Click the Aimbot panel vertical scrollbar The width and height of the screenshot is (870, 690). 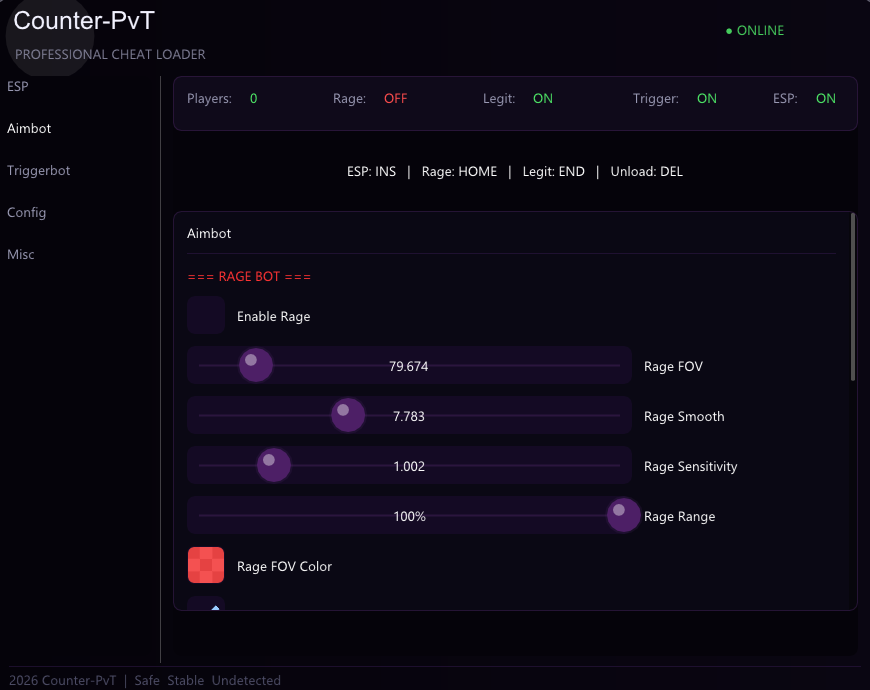(853, 297)
